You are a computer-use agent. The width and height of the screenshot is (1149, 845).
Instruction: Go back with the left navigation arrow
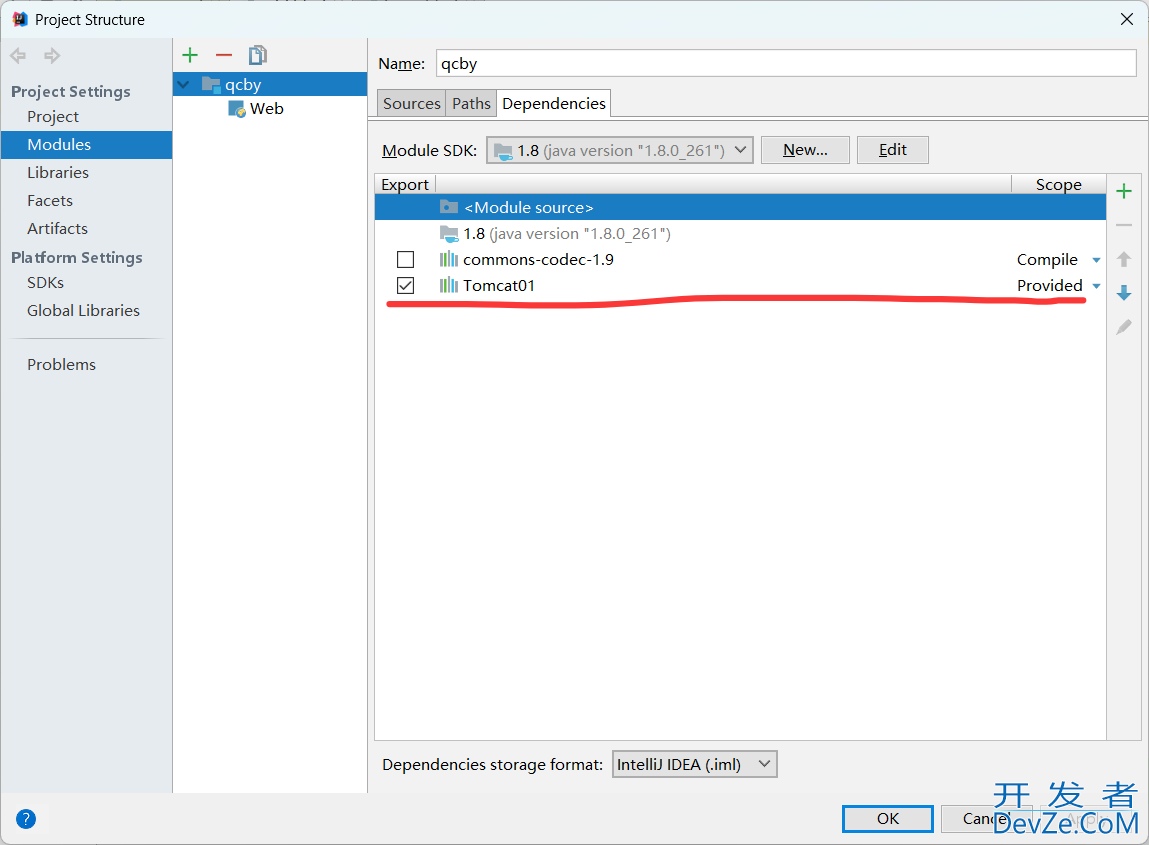click(18, 56)
